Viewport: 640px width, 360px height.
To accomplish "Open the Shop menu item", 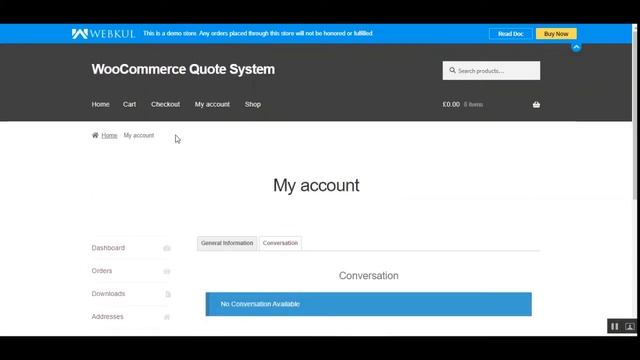I will [253, 104].
